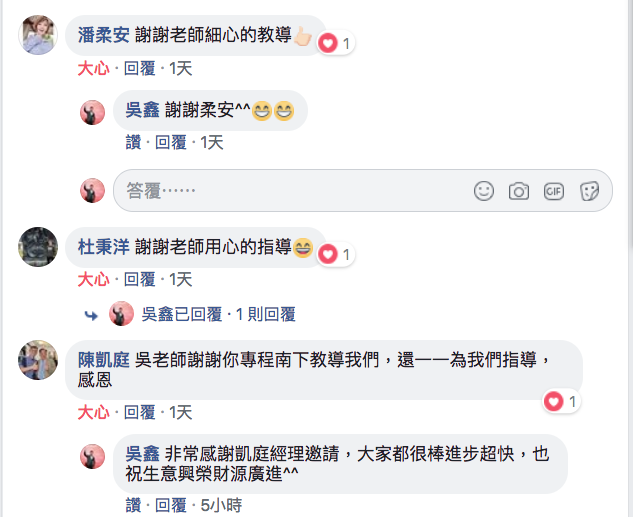Toggle 大心 reaction on 陳凱庭's comment

(x=93, y=412)
